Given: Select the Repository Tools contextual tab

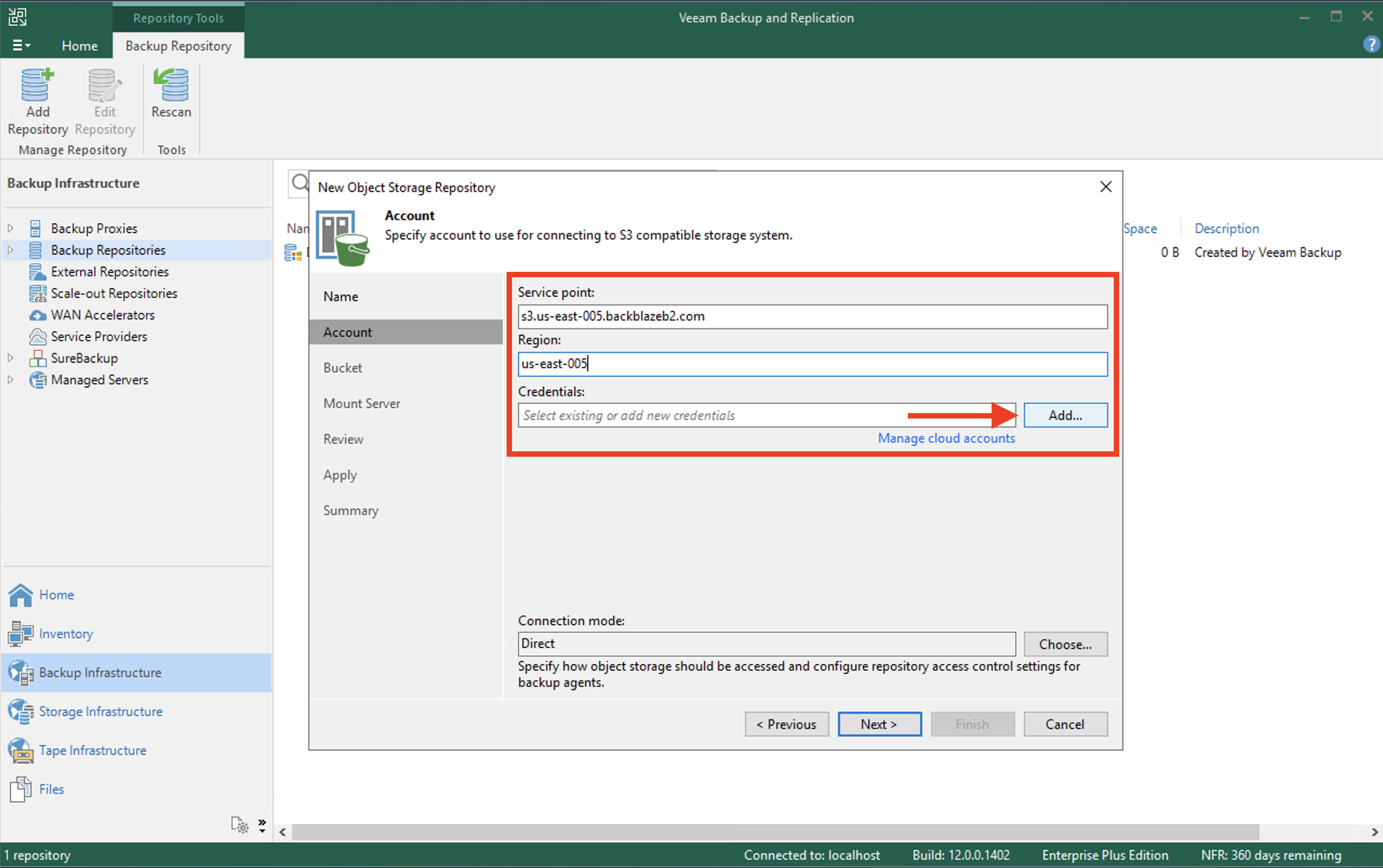Looking at the screenshot, I should tap(178, 18).
